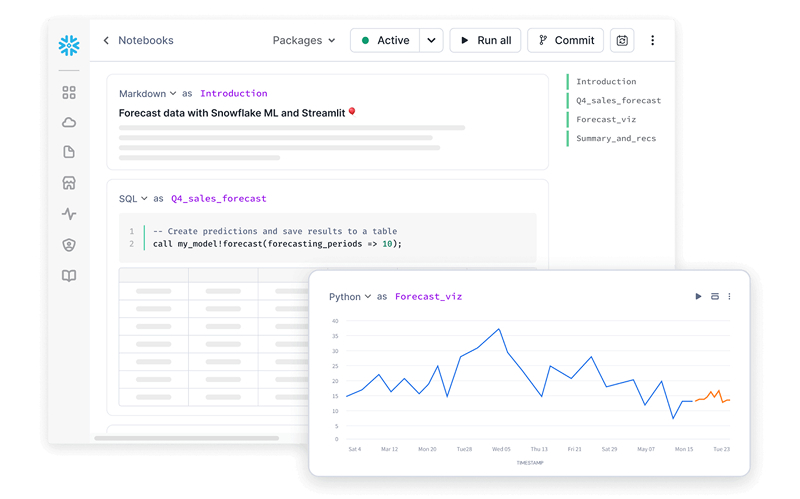
Task: Open the marketplace storefront sidebar icon
Action: pos(69,183)
